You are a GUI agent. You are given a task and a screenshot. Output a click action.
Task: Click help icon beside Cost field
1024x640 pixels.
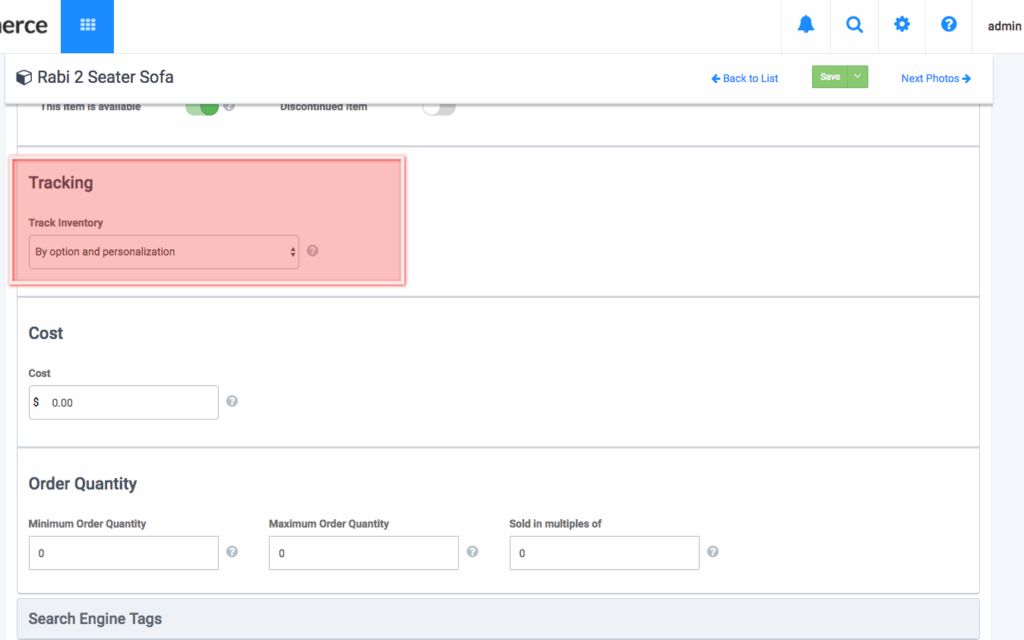[x=232, y=402]
